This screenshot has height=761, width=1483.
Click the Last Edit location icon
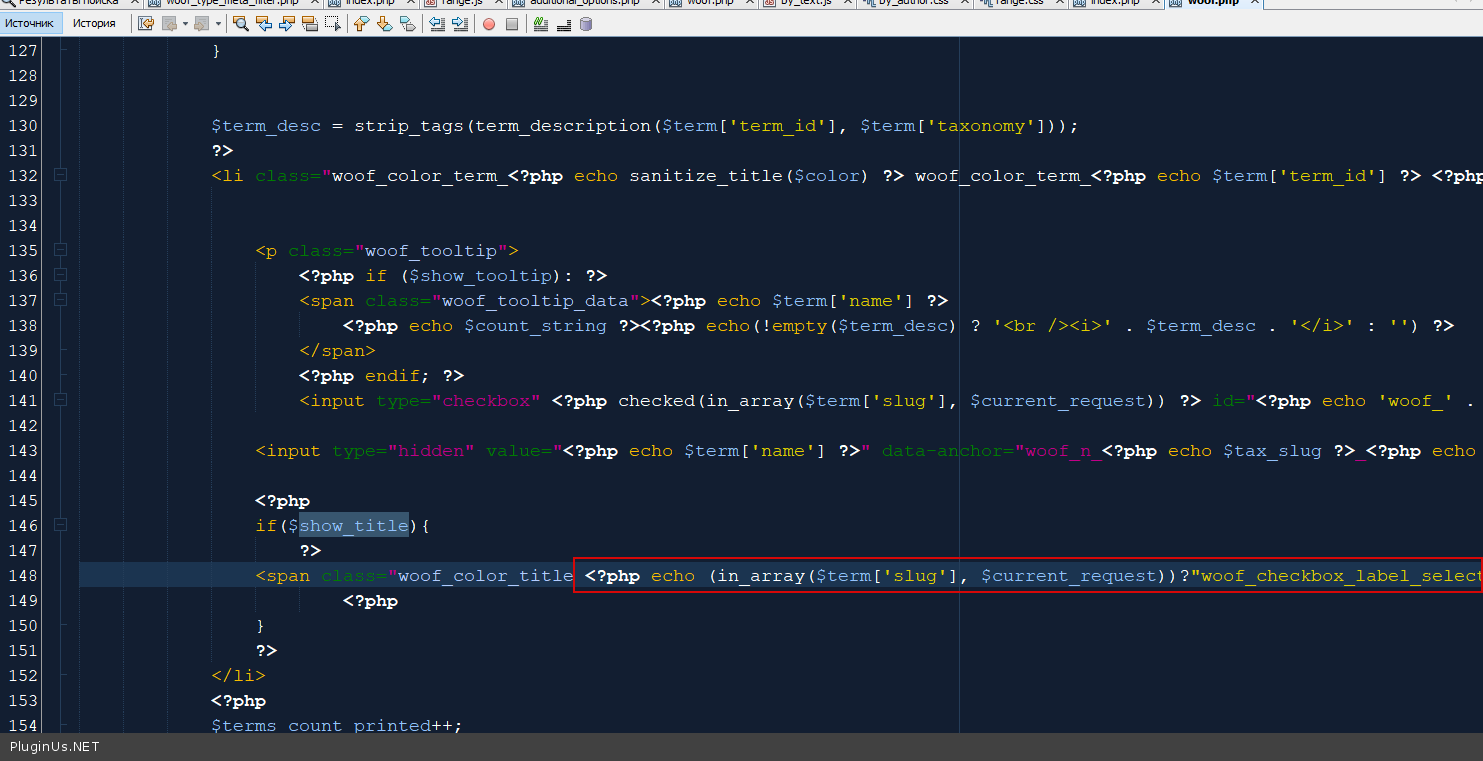pyautogui.click(x=146, y=24)
